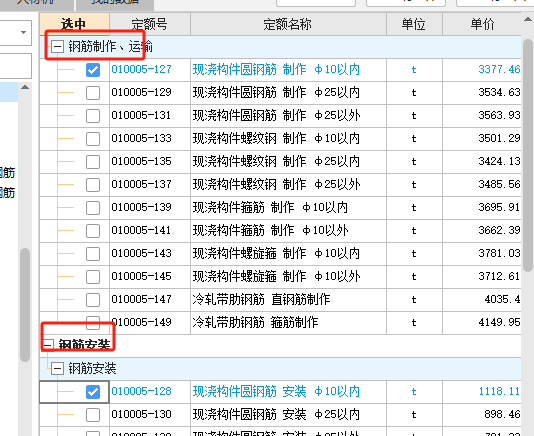534x436 pixels.
Task: Tick the checkbox for 010005-131
Action: [x=93, y=116]
